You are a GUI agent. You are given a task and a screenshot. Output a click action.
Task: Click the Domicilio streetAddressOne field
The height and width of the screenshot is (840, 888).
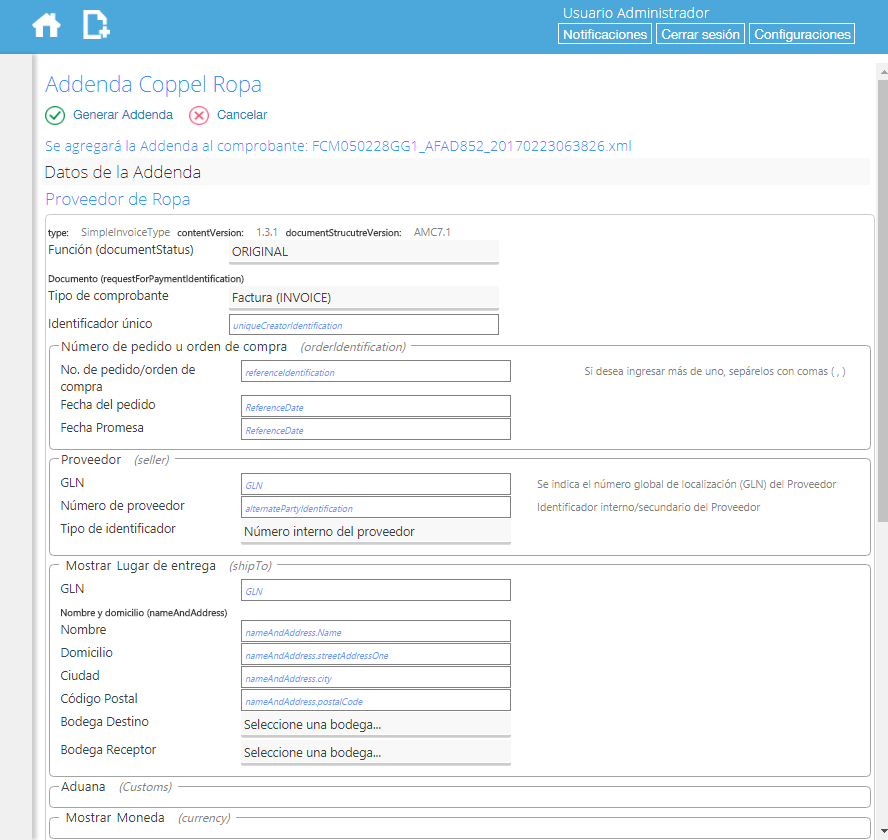(375, 654)
